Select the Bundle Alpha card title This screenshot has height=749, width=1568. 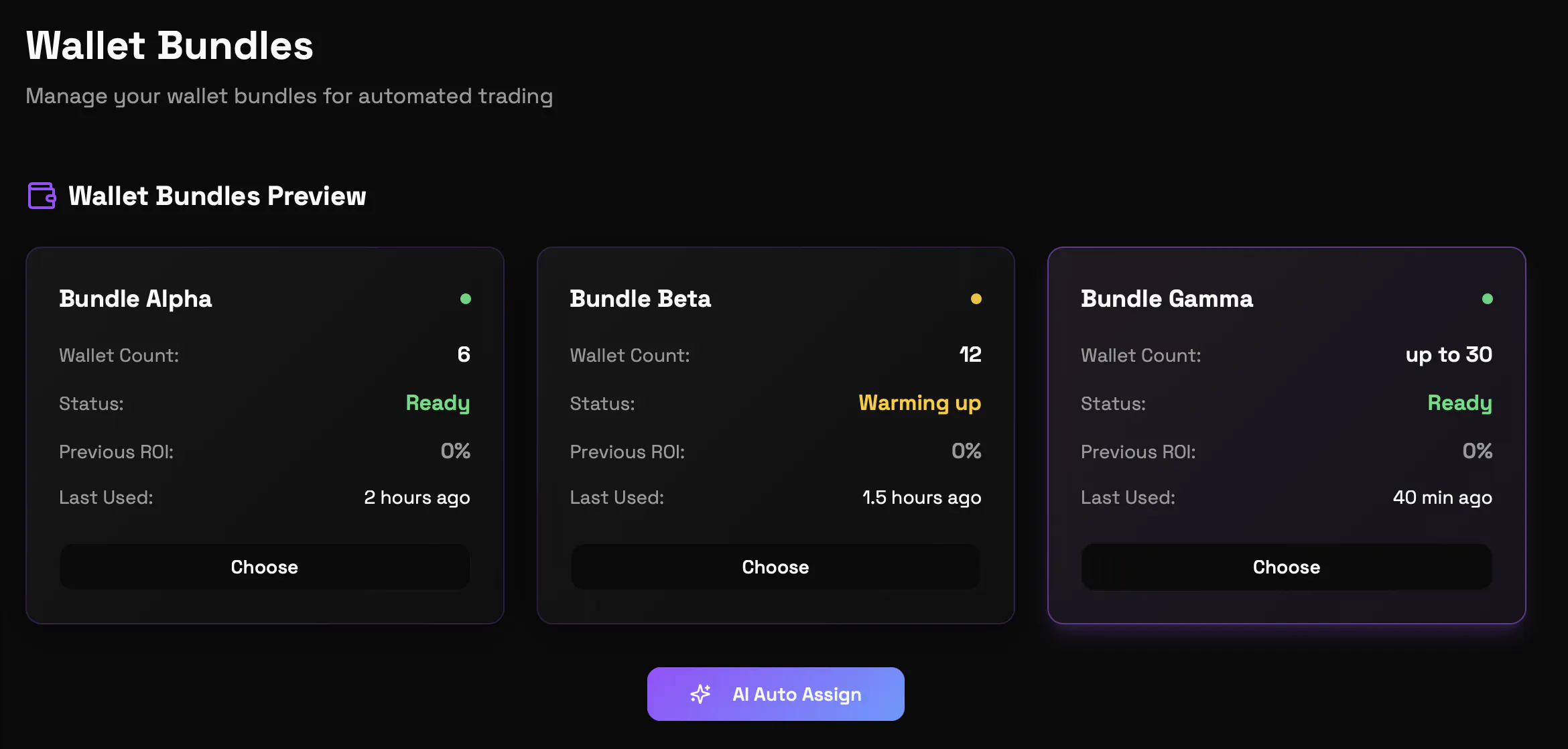[x=135, y=299]
